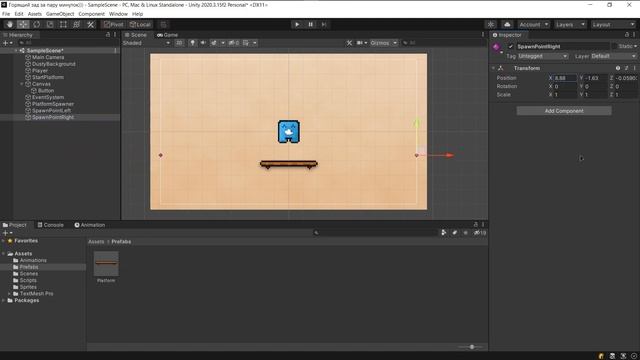Open the Gizmos dropdown

(x=384, y=43)
